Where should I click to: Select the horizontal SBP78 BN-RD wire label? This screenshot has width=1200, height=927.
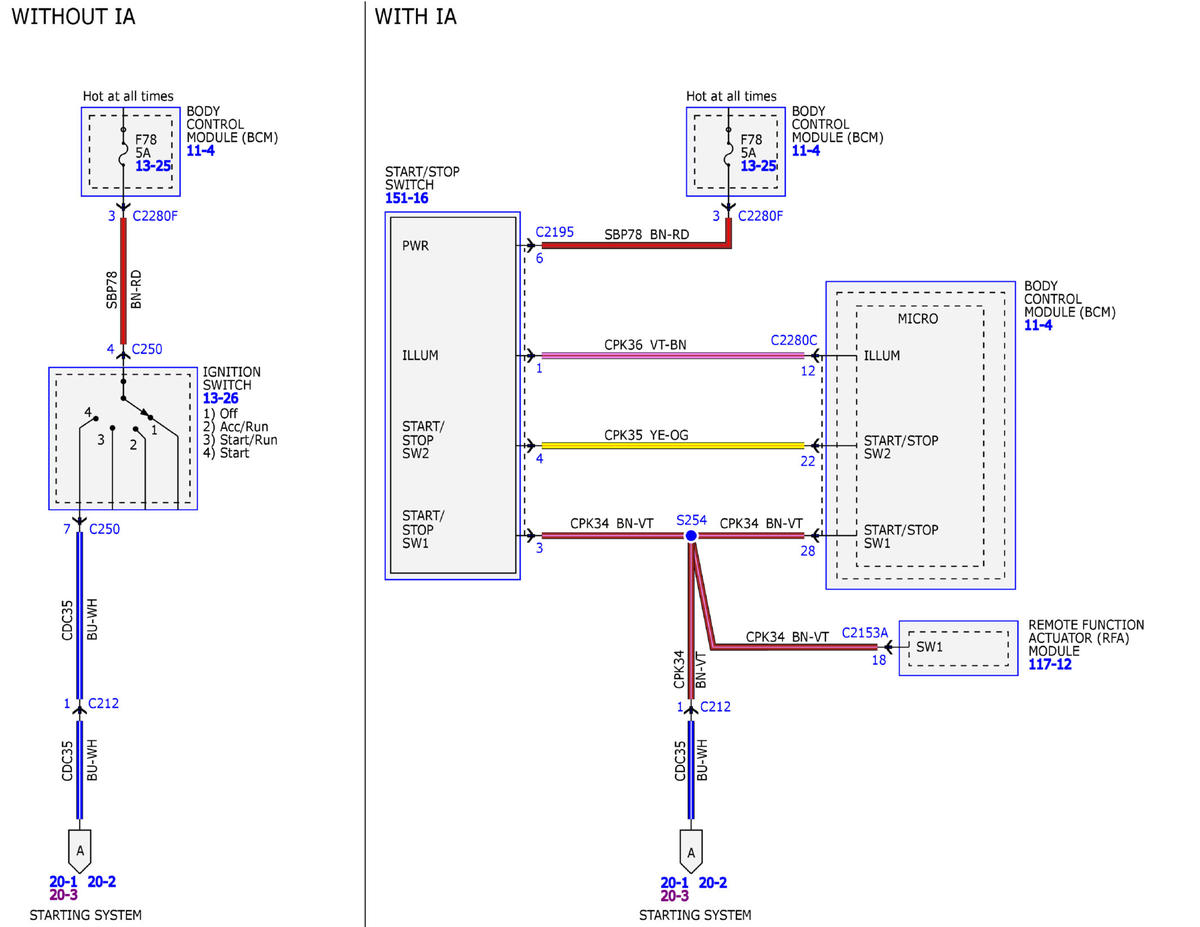647,234
